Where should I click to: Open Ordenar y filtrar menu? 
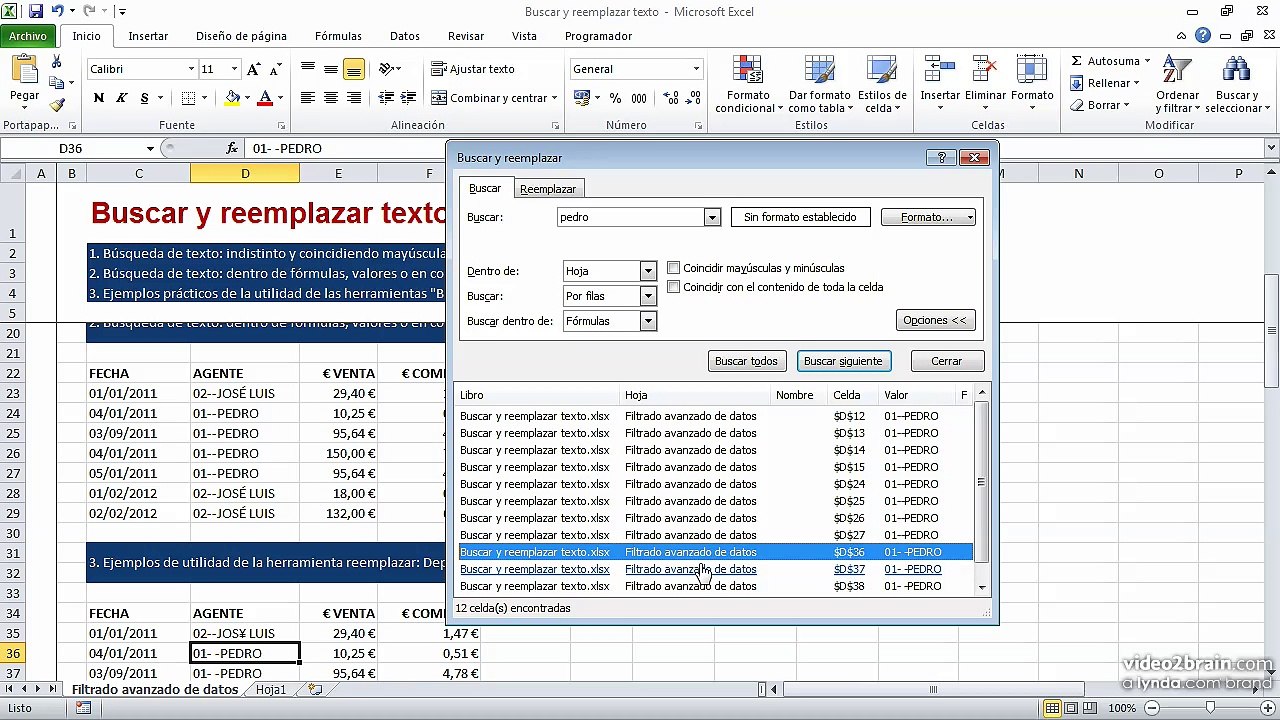[1177, 85]
